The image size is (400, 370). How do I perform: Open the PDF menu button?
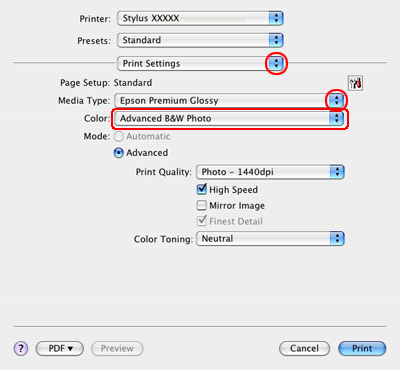click(x=60, y=349)
